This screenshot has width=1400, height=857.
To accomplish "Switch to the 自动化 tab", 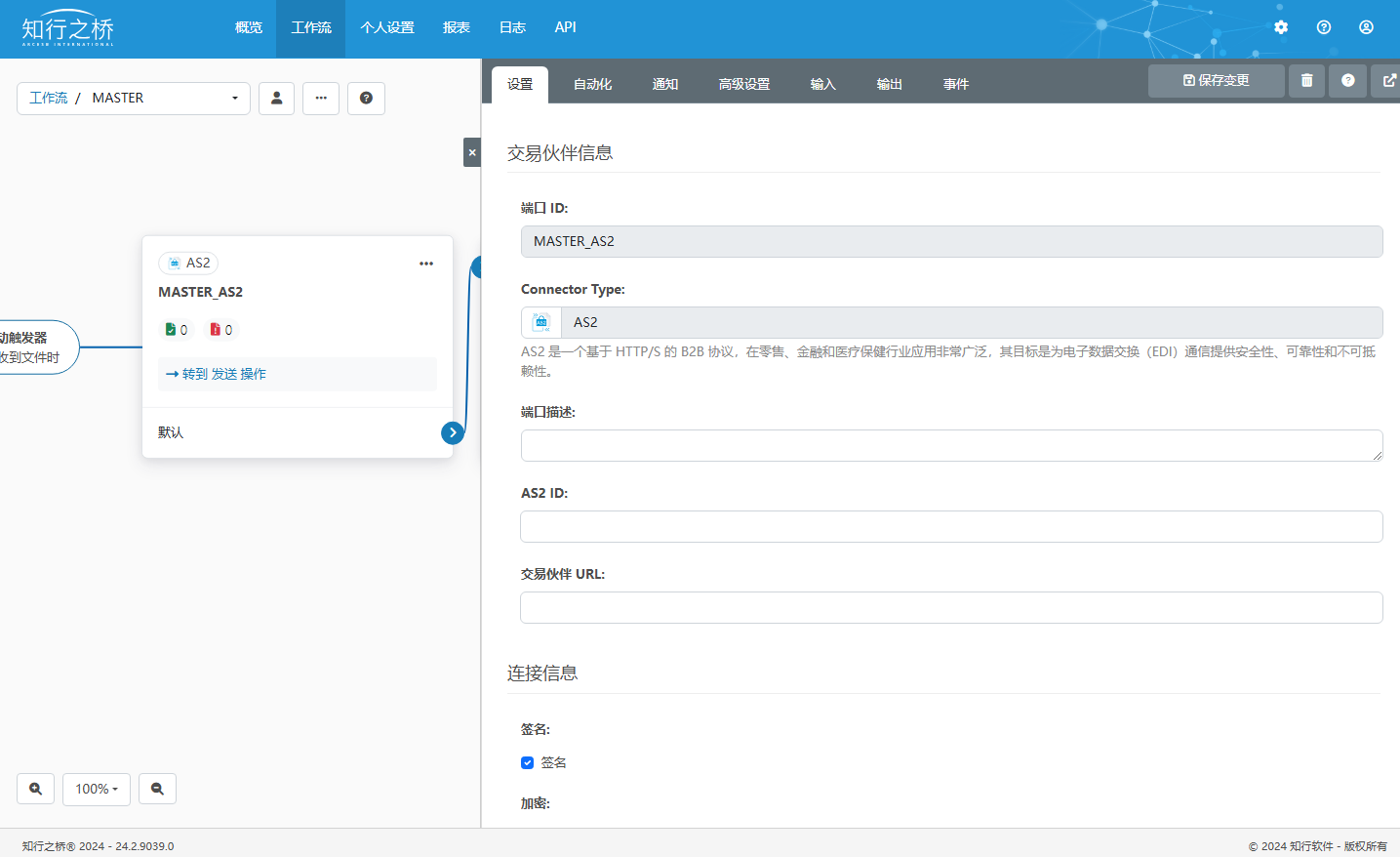I will [592, 84].
